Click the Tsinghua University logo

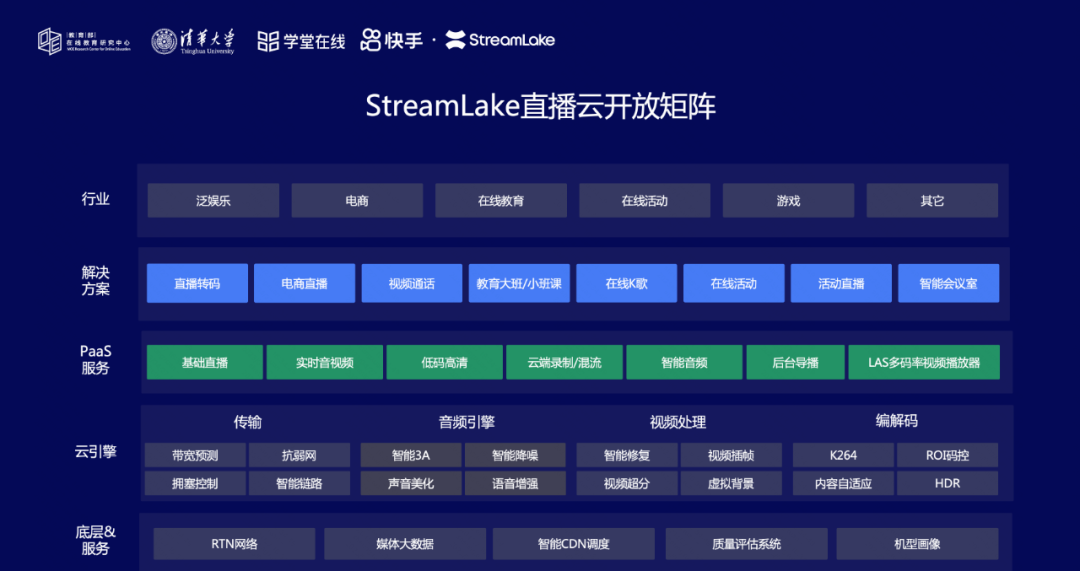pos(193,41)
